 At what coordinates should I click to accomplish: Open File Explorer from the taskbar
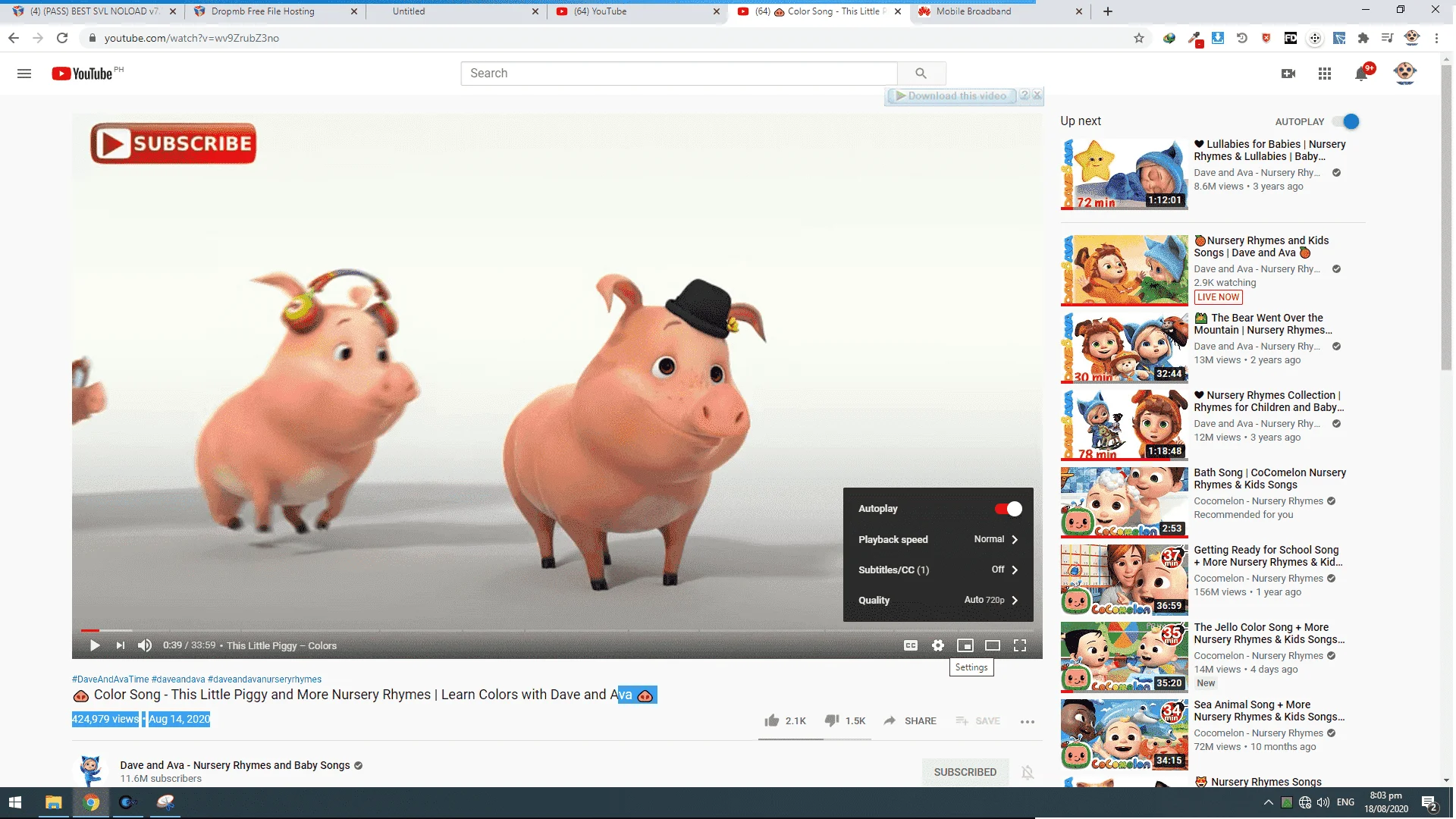pyautogui.click(x=53, y=802)
